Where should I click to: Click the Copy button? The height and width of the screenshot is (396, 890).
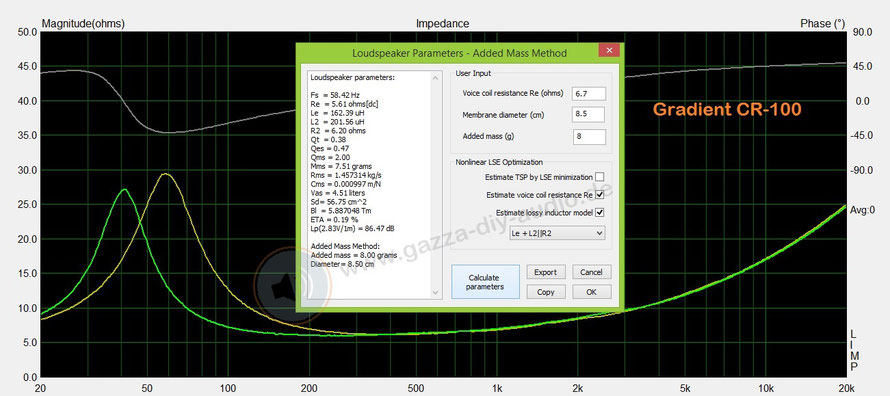pos(545,292)
